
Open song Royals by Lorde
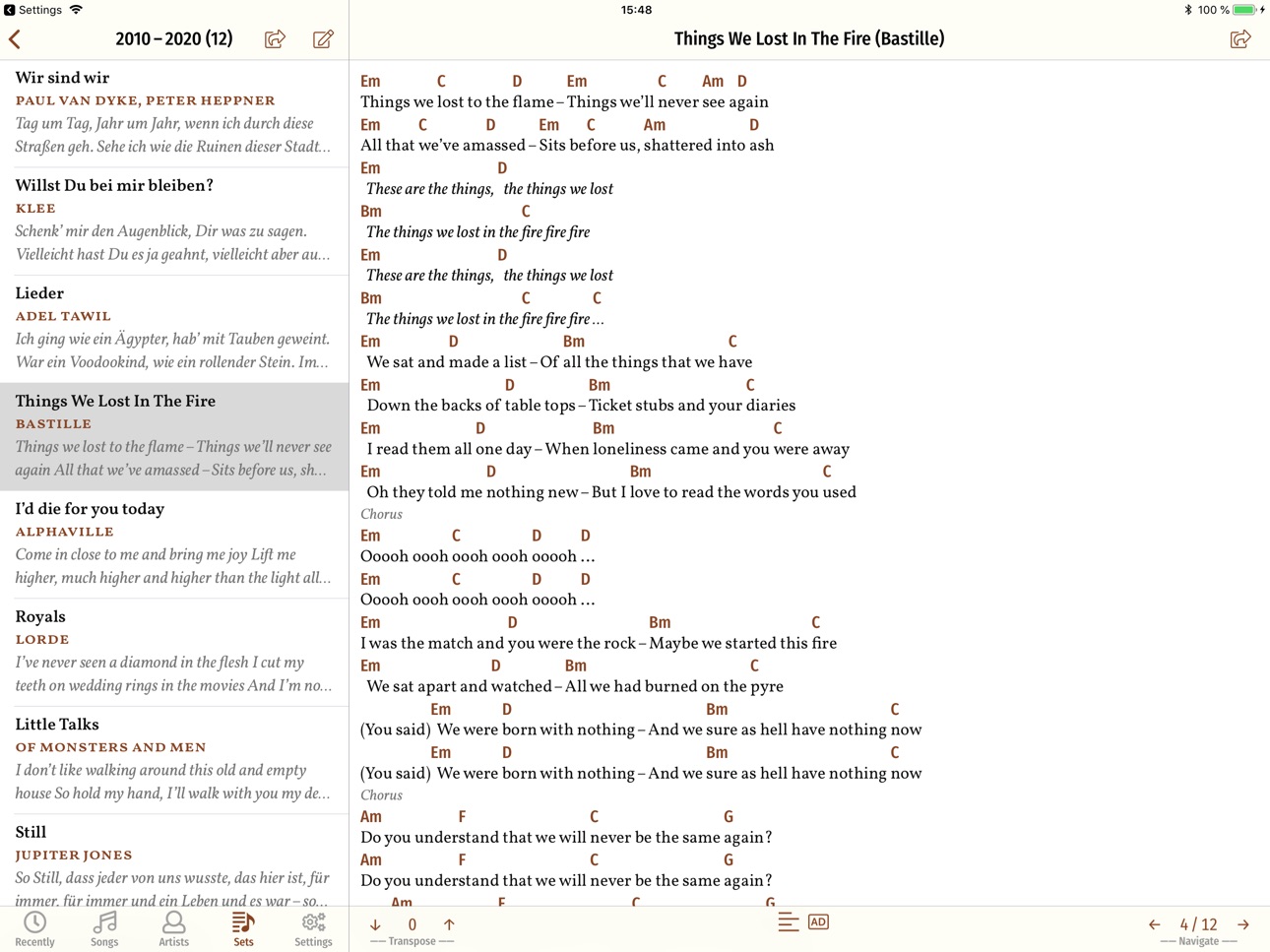point(174,652)
